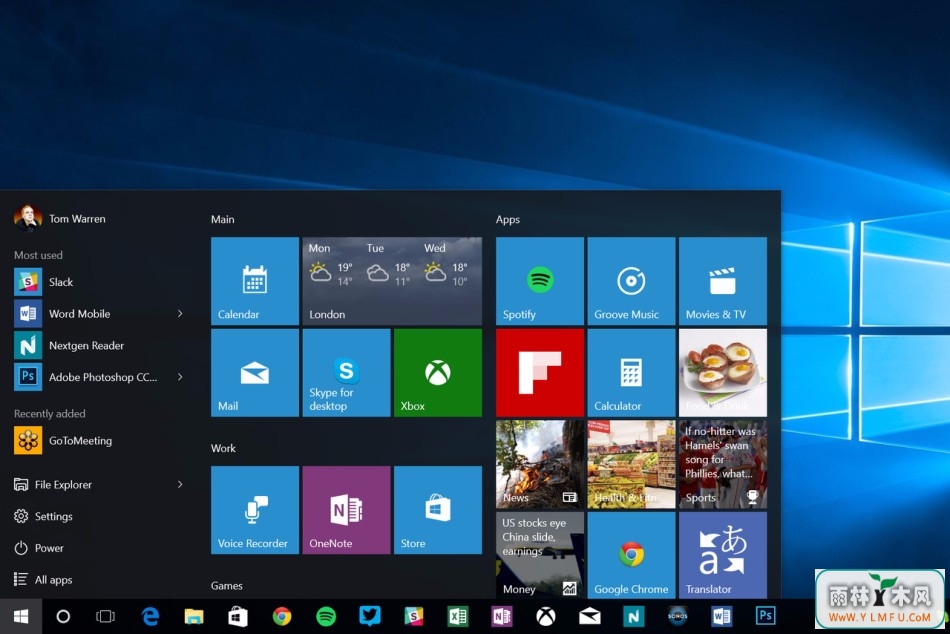Open the Store icon on taskbar
The height and width of the screenshot is (634, 950).
click(x=238, y=616)
